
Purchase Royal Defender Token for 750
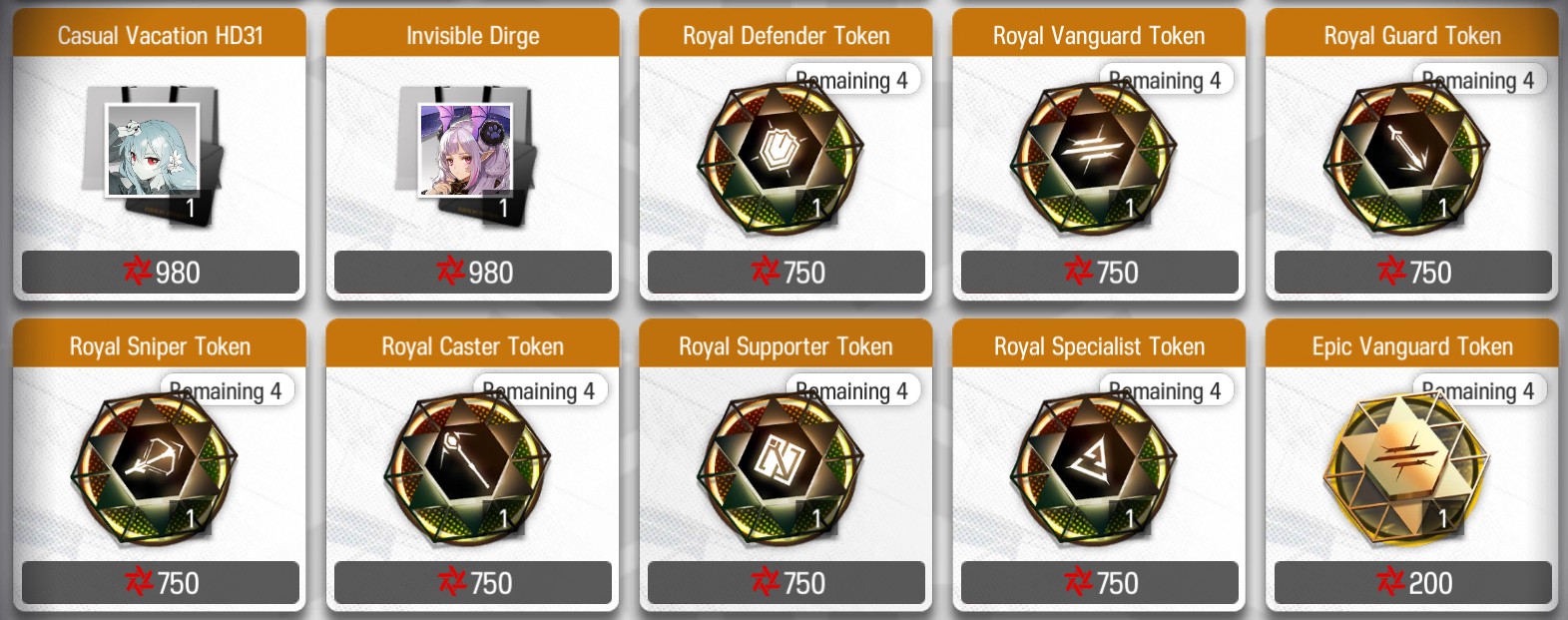tap(786, 272)
